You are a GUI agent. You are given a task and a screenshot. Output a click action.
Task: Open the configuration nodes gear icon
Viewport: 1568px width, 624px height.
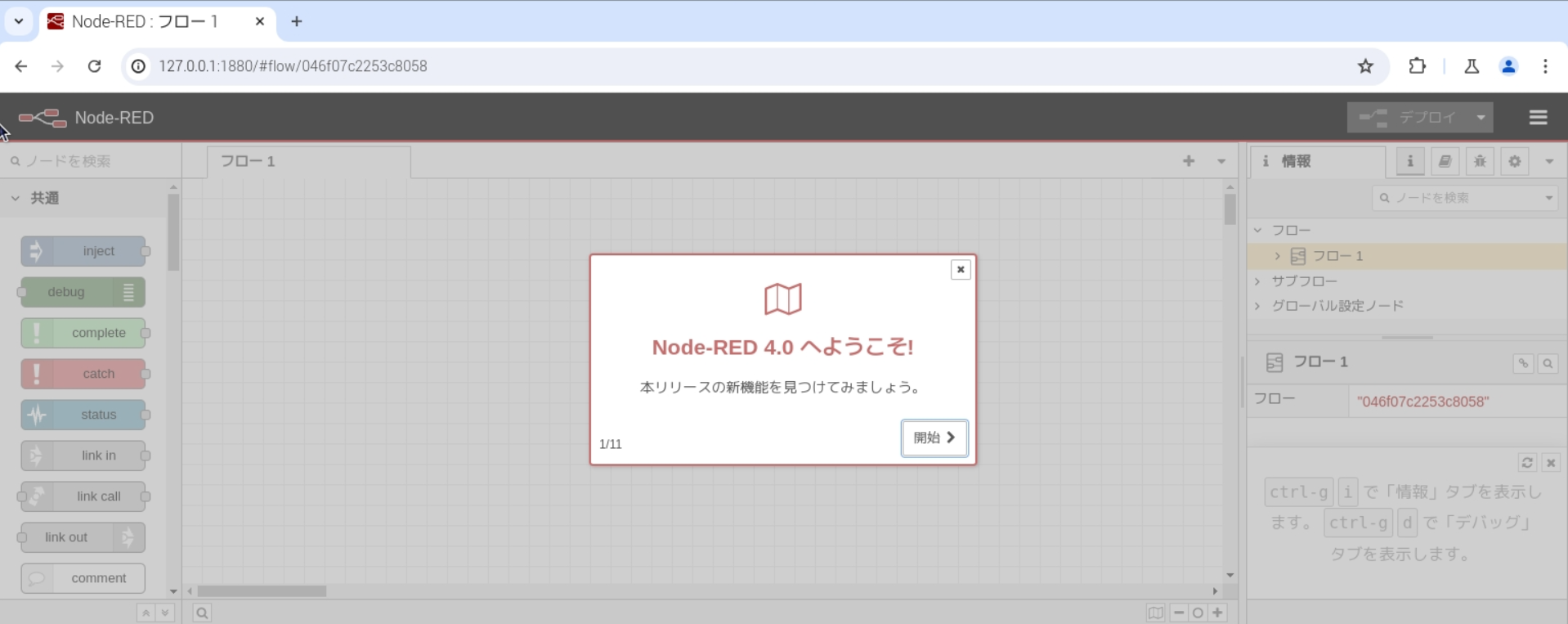coord(1515,161)
